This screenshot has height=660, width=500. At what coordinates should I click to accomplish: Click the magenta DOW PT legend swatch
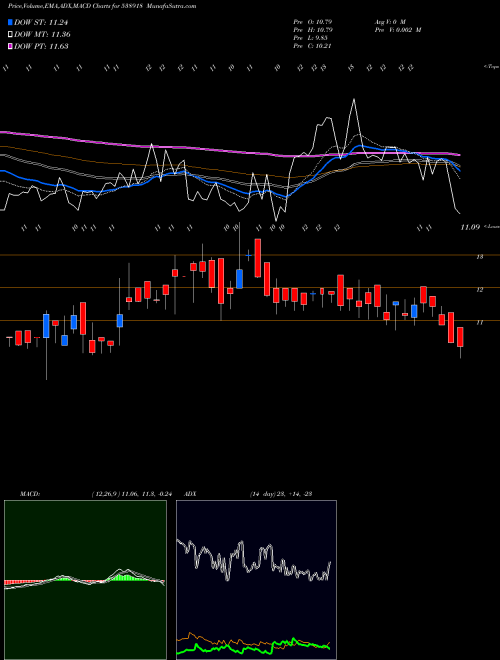click(x=11, y=46)
